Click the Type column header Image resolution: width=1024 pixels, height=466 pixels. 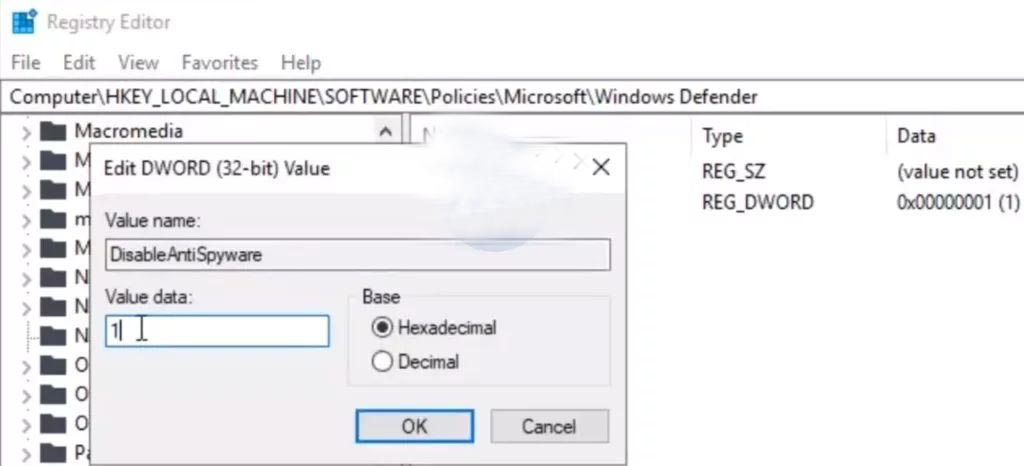722,136
